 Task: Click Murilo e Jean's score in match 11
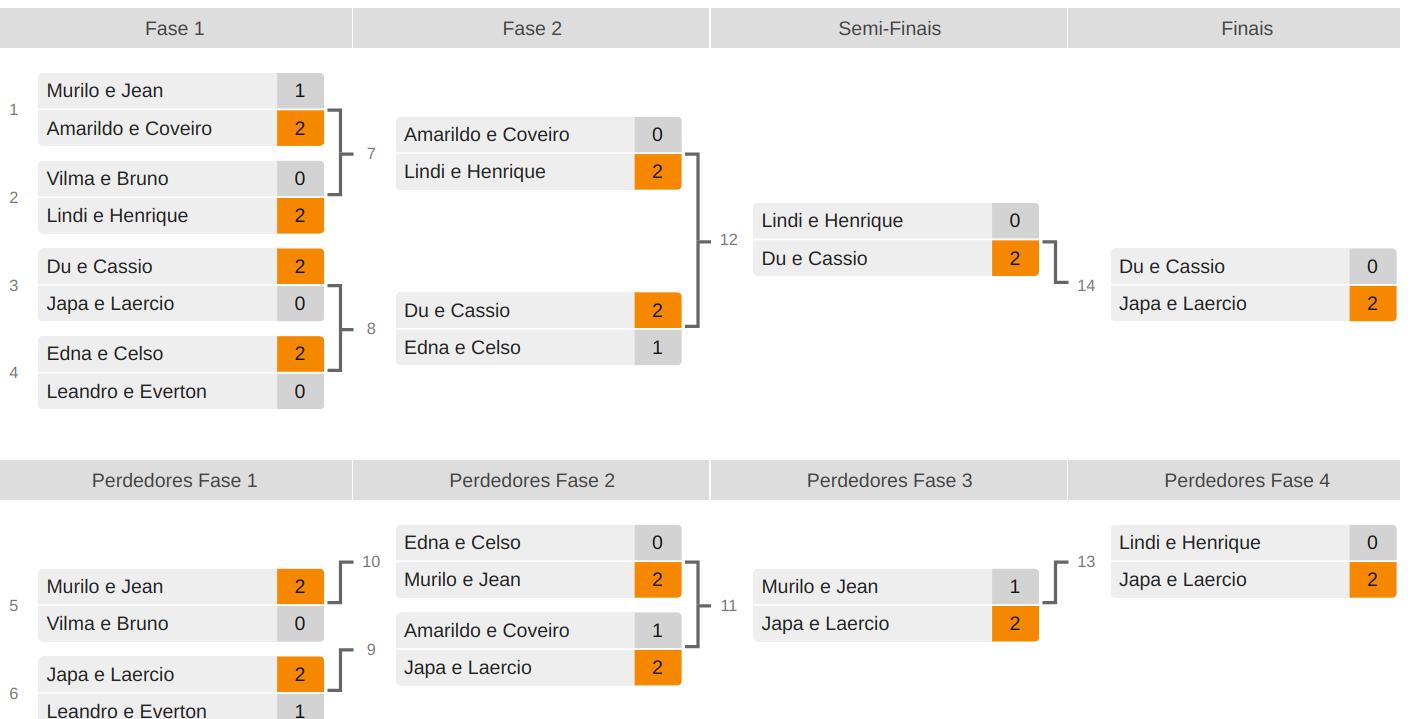pyautogui.click(x=1015, y=587)
